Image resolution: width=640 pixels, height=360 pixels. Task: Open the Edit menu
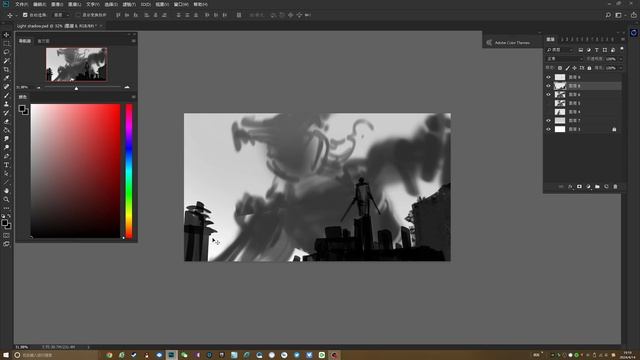tap(40, 4)
